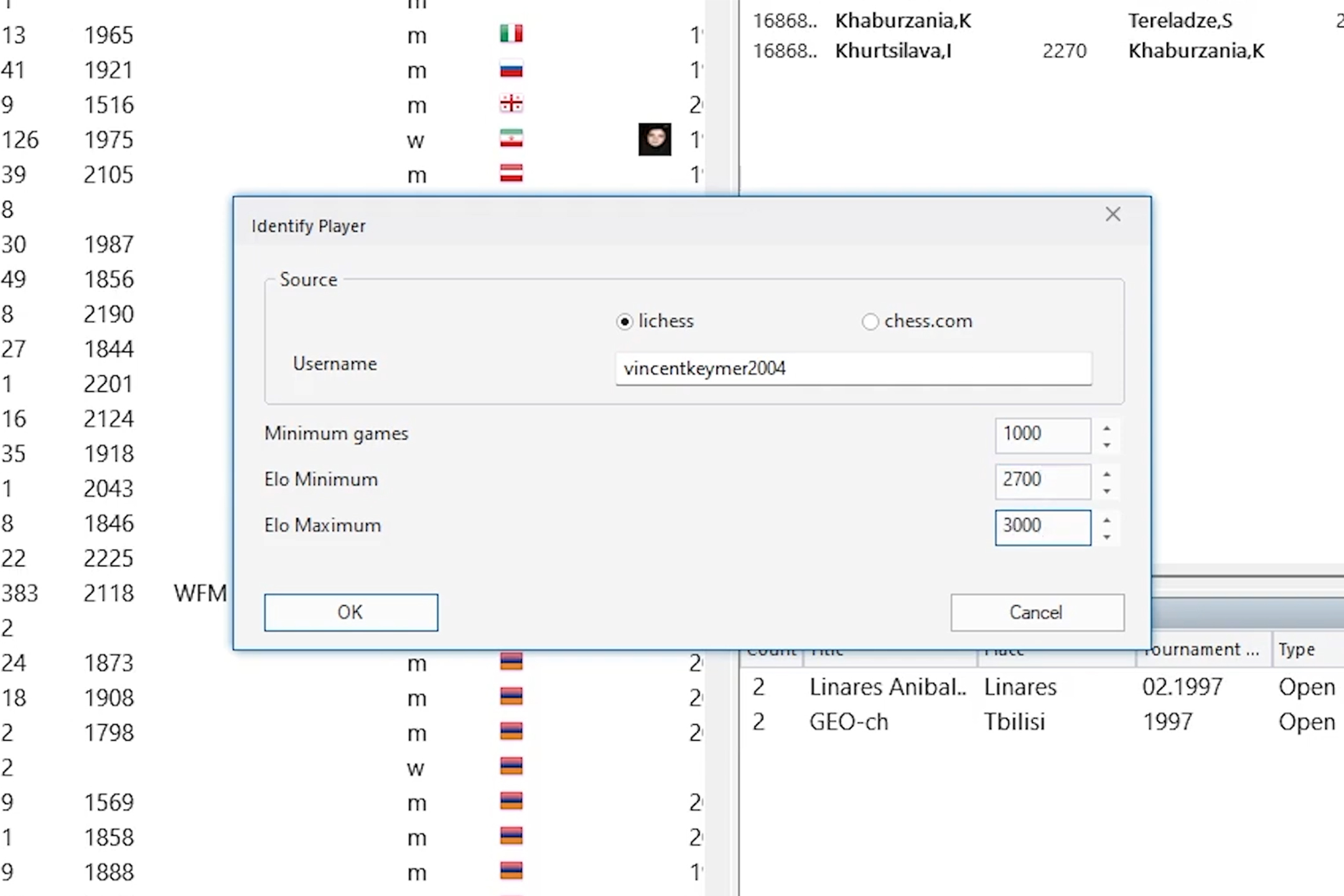Increase Minimum games using the up stepper
This screenshot has width=1344, height=896.
tap(1106, 428)
